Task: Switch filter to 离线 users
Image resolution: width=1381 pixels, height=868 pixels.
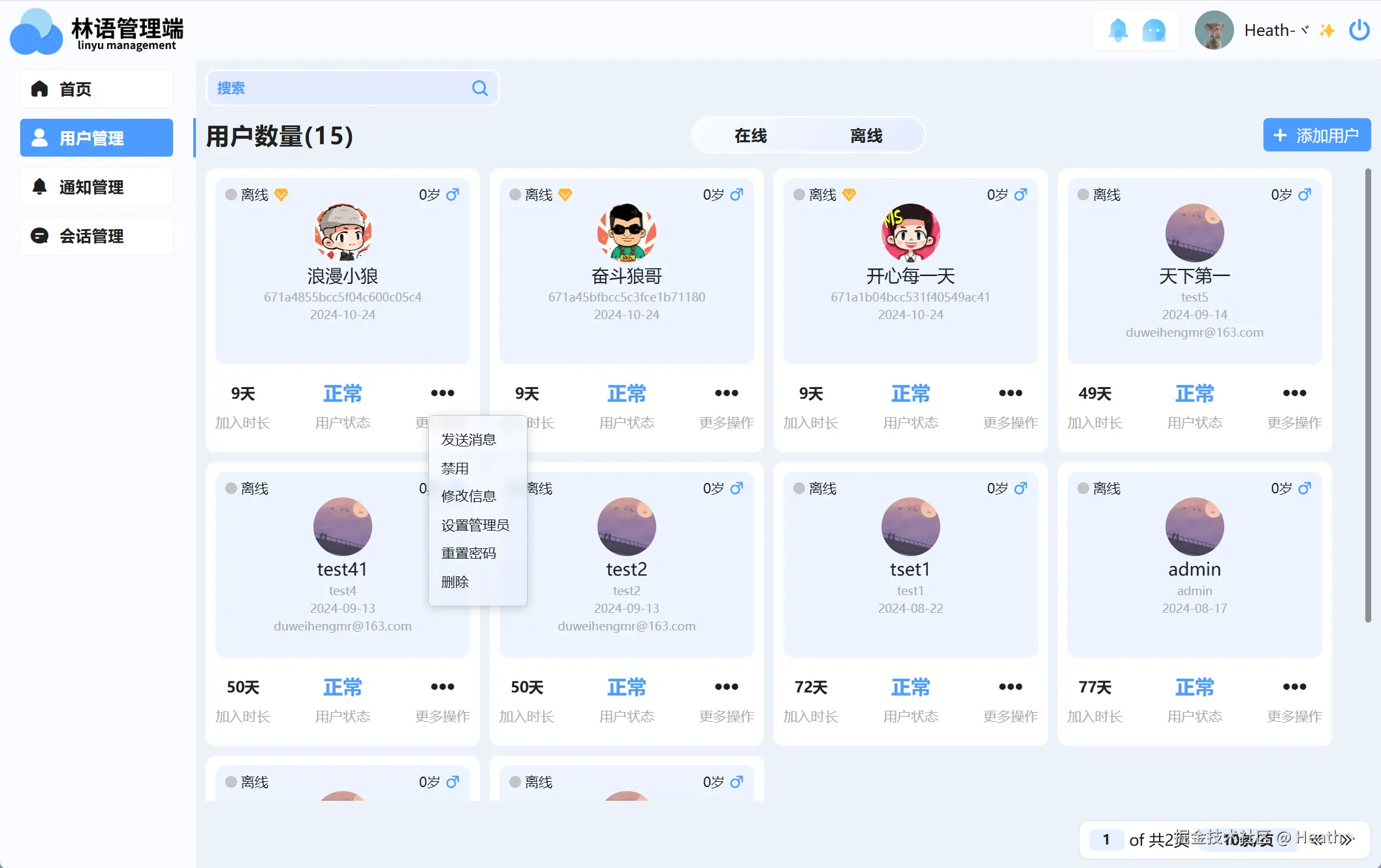Action: [866, 136]
